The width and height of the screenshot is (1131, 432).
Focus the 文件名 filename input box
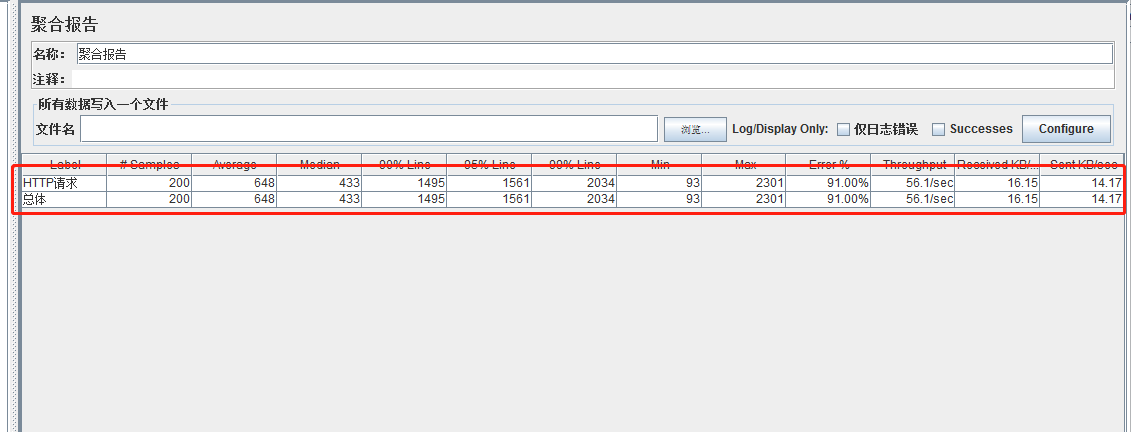pyautogui.click(x=369, y=129)
